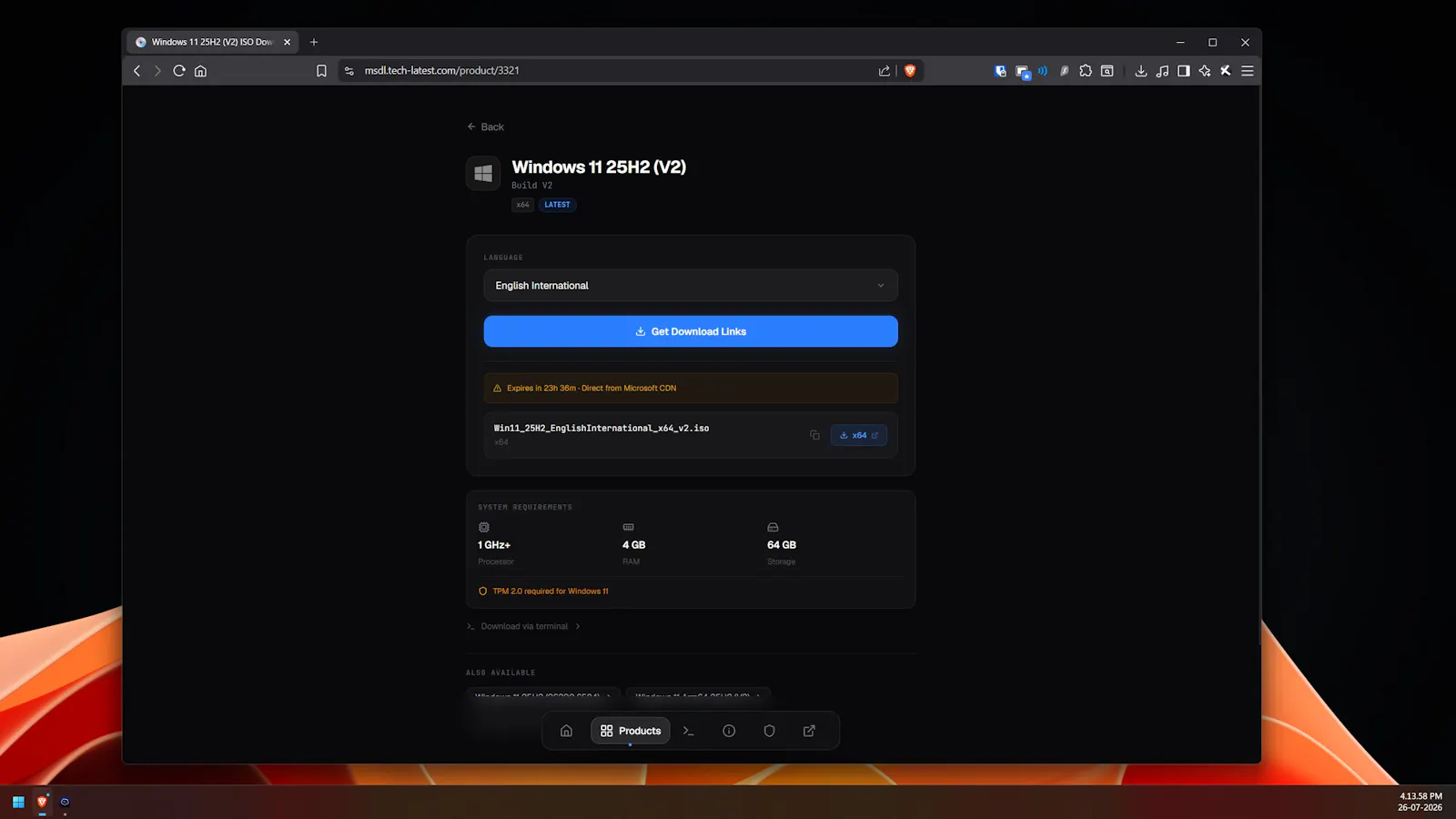The image size is (1456, 819).
Task: Click the Windows logo product icon
Action: tap(483, 173)
